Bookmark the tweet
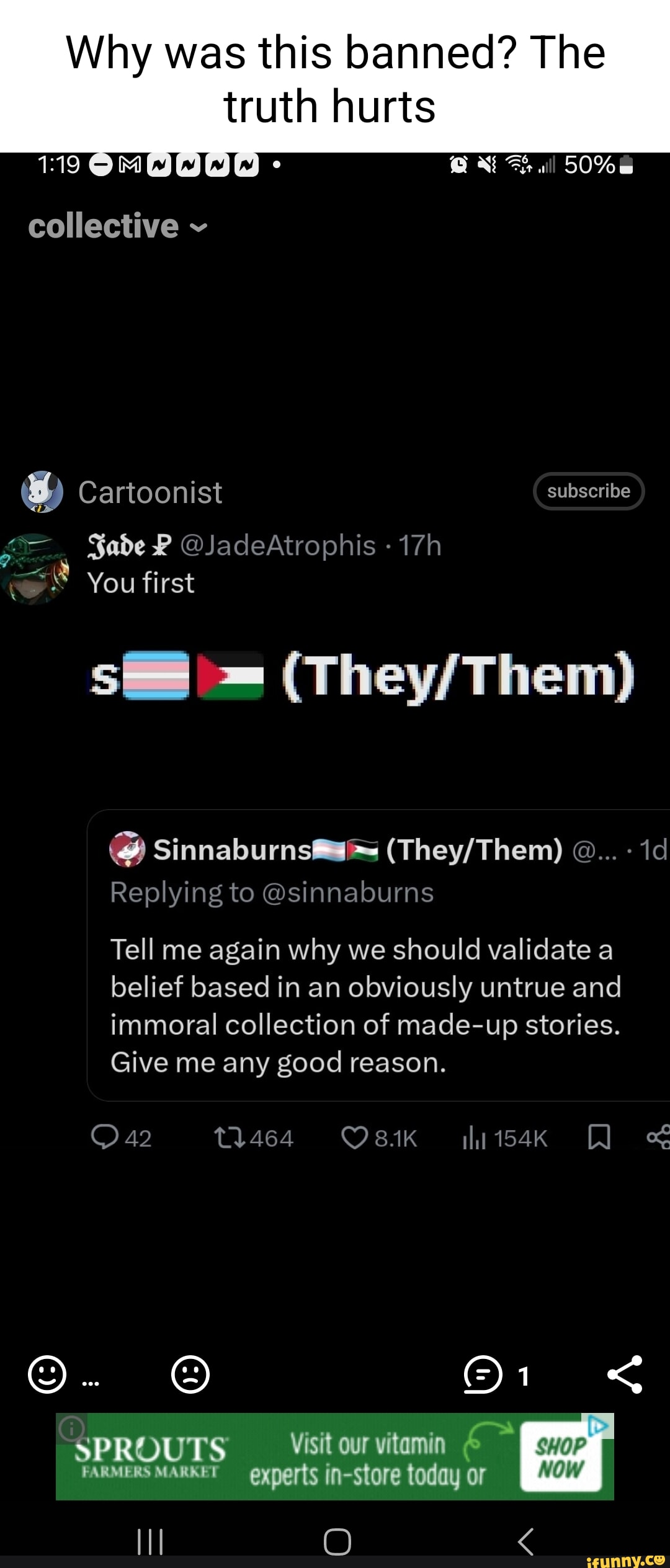This screenshot has height=1568, width=670. point(599,1138)
